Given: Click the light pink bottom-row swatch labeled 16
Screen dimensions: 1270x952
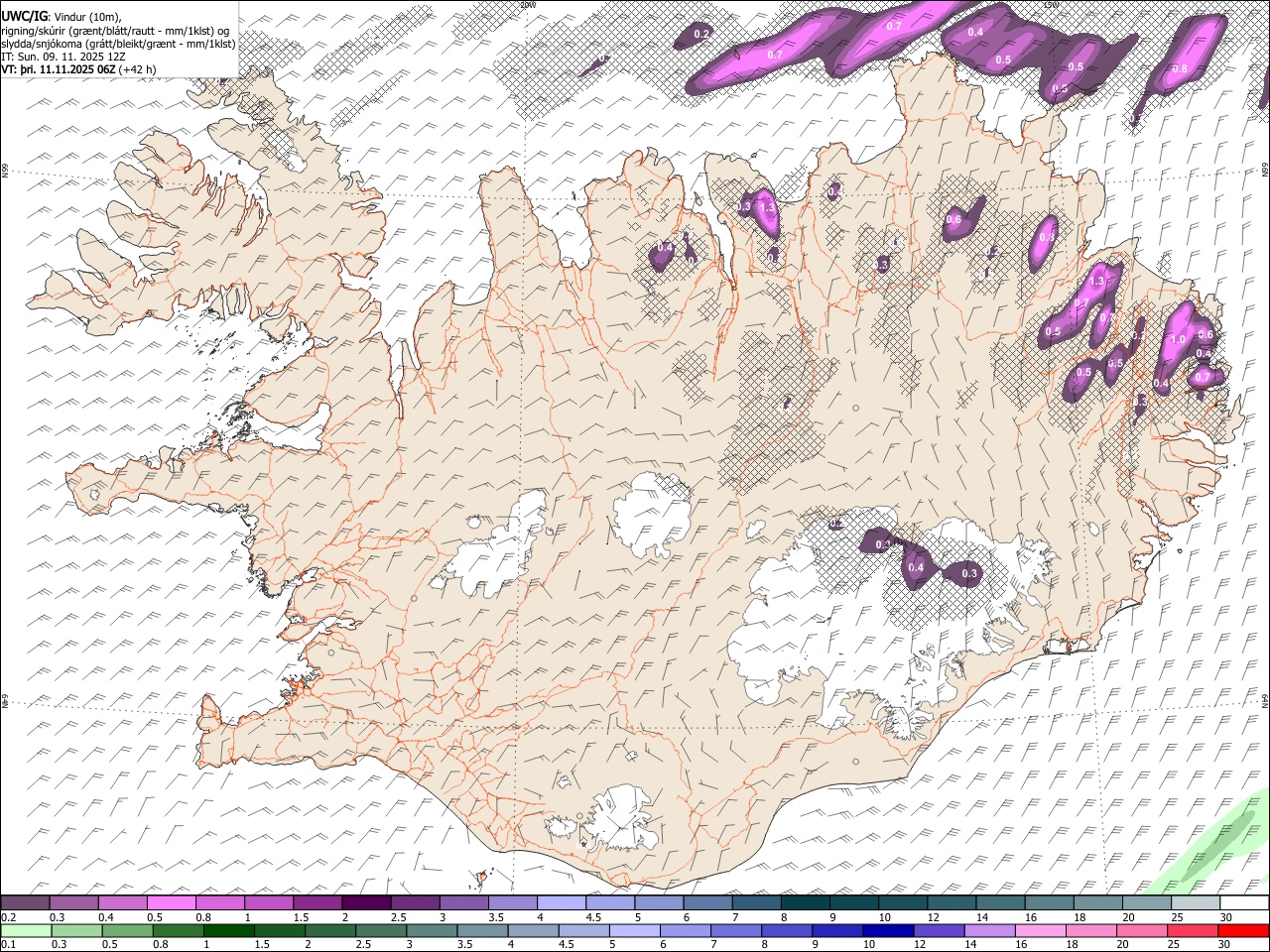Looking at the screenshot, I should pyautogui.click(x=1041, y=930).
